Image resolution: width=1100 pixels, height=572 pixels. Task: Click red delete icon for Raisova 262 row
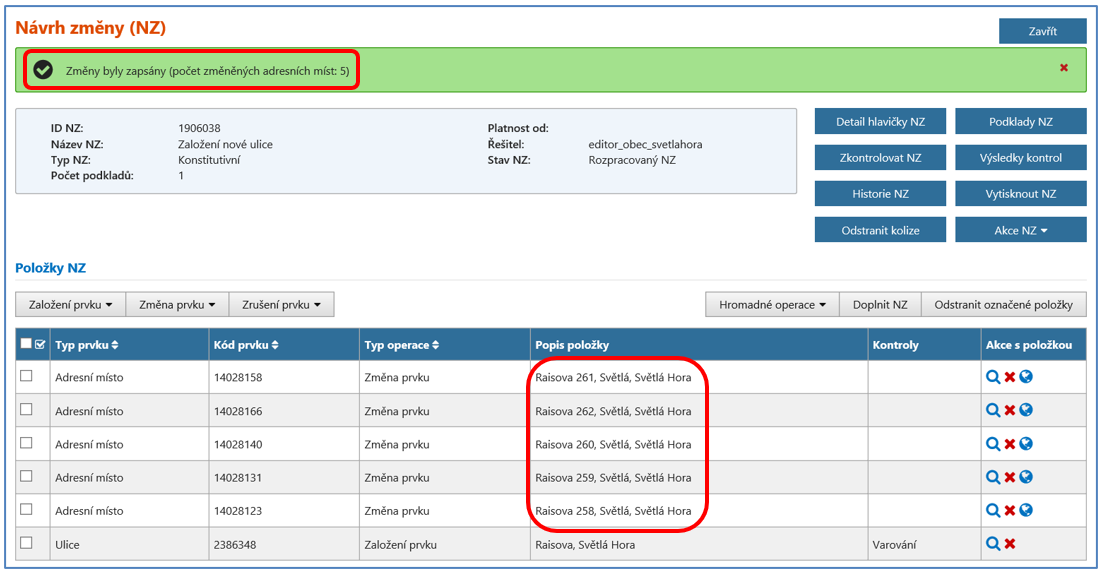[x=1009, y=411]
